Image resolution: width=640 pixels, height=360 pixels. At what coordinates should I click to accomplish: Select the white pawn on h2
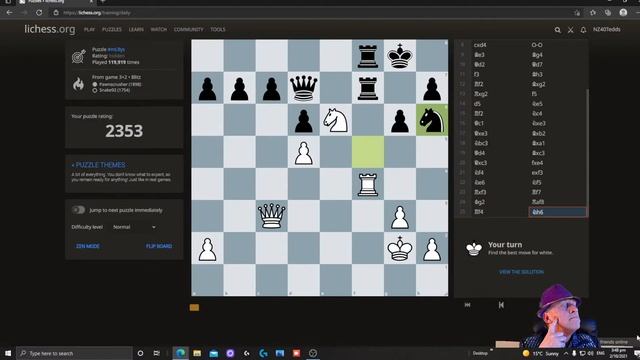pyautogui.click(x=432, y=249)
